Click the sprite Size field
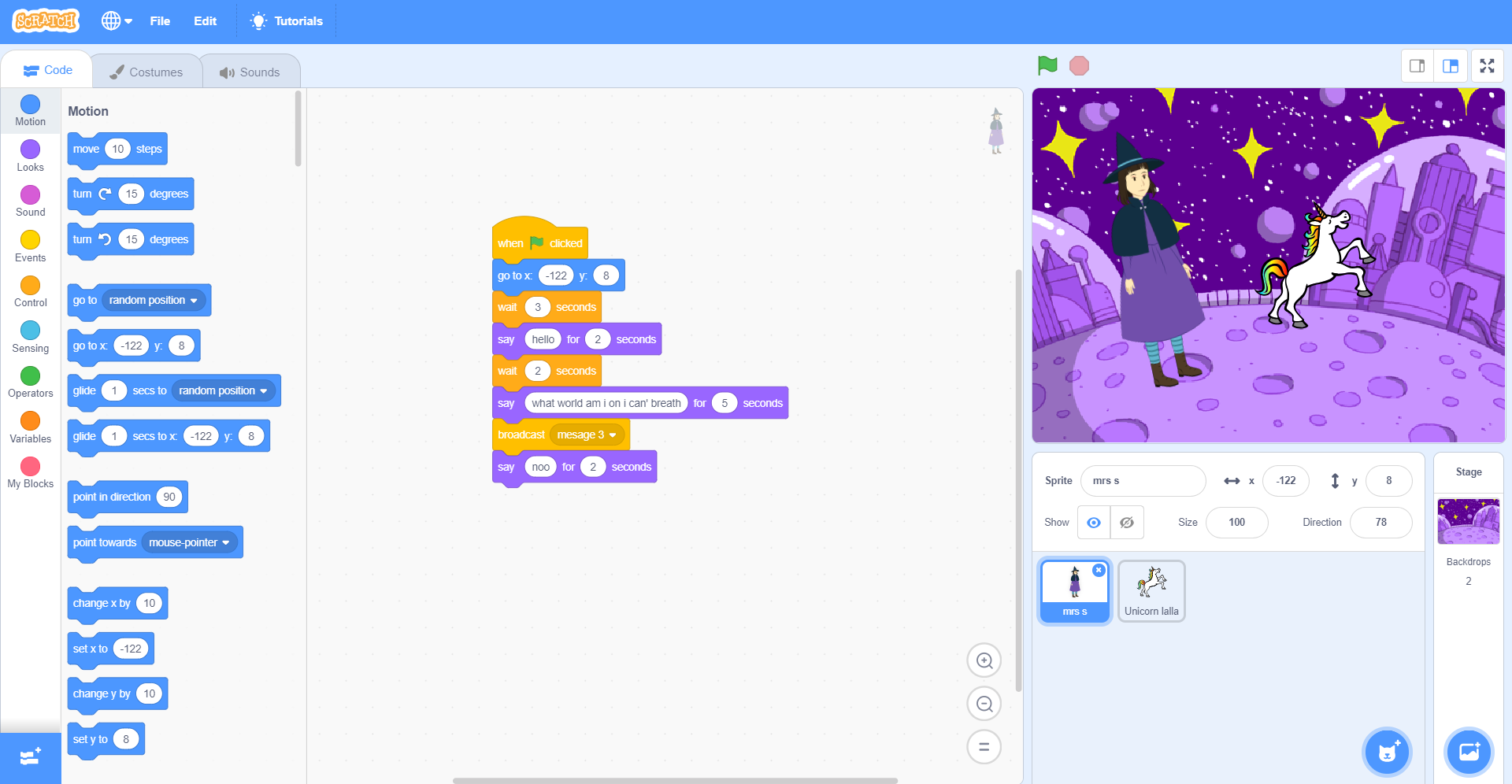Viewport: 1512px width, 784px height. point(1236,523)
